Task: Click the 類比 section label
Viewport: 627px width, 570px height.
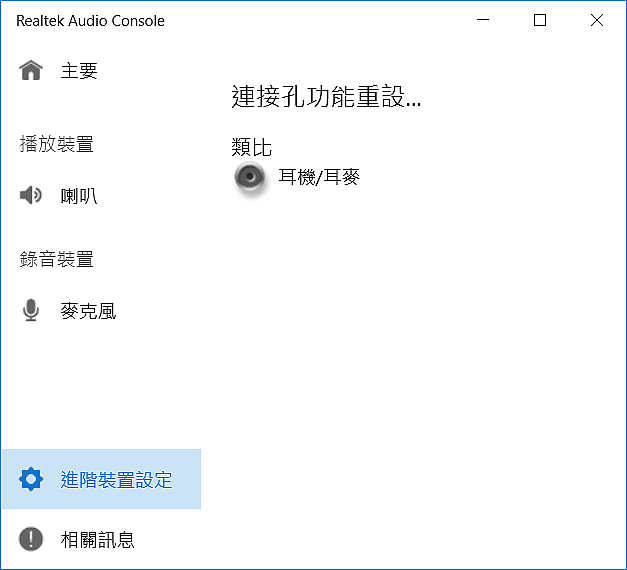Action: (x=252, y=147)
